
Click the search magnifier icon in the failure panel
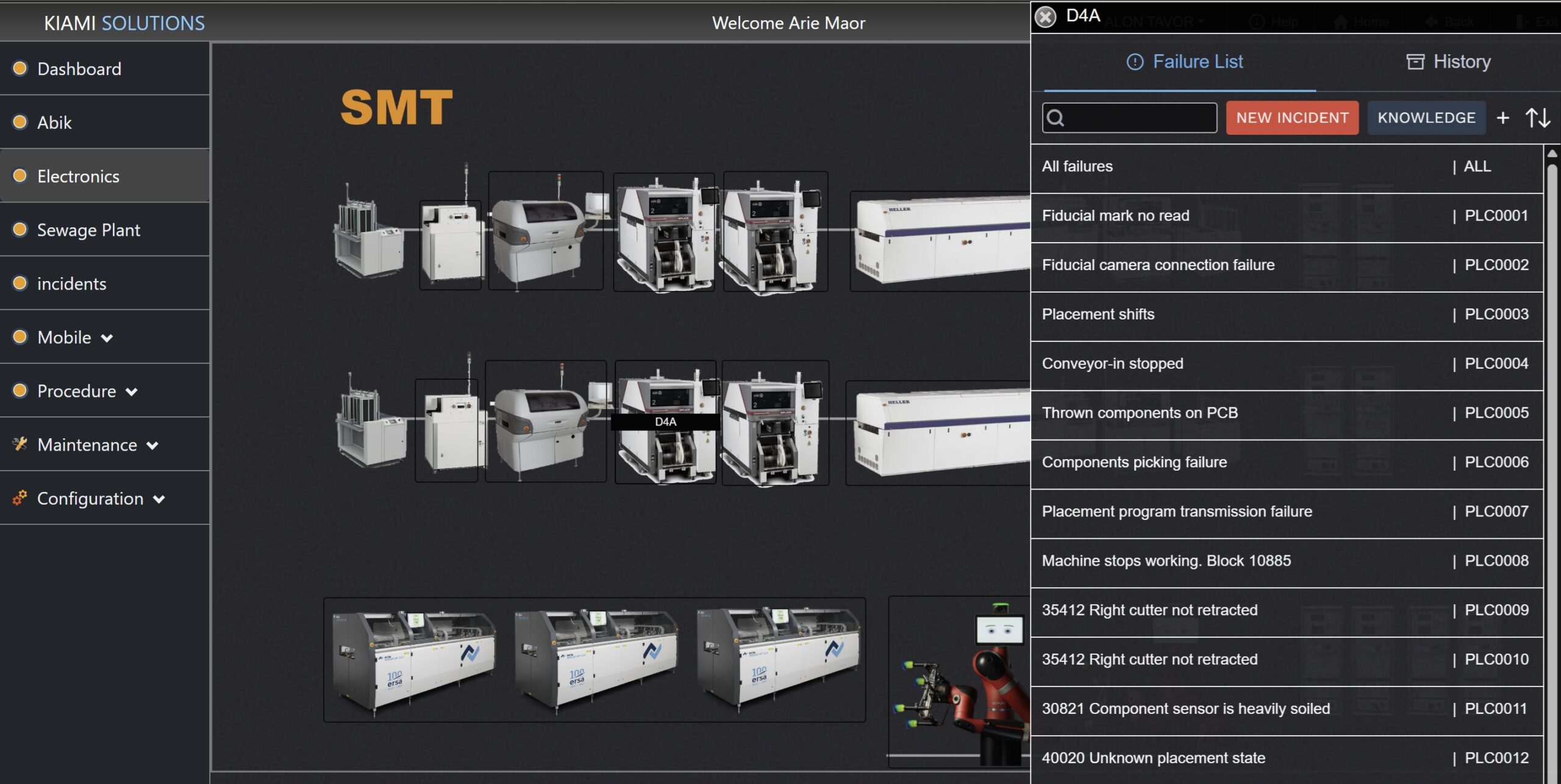[1054, 117]
